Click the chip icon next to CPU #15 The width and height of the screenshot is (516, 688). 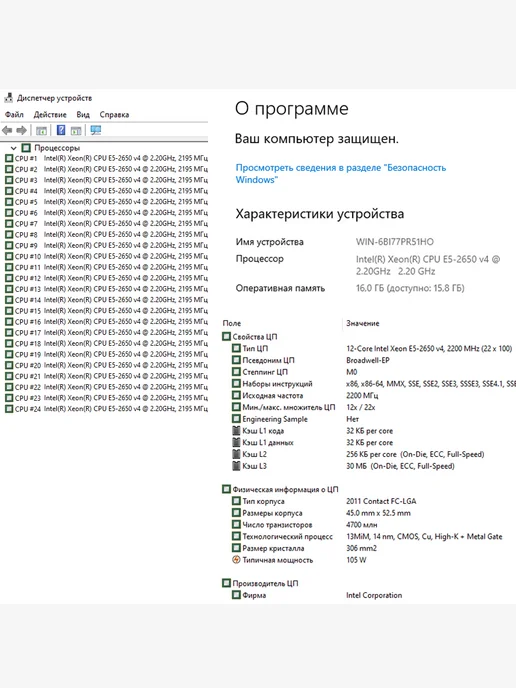(x=9, y=311)
